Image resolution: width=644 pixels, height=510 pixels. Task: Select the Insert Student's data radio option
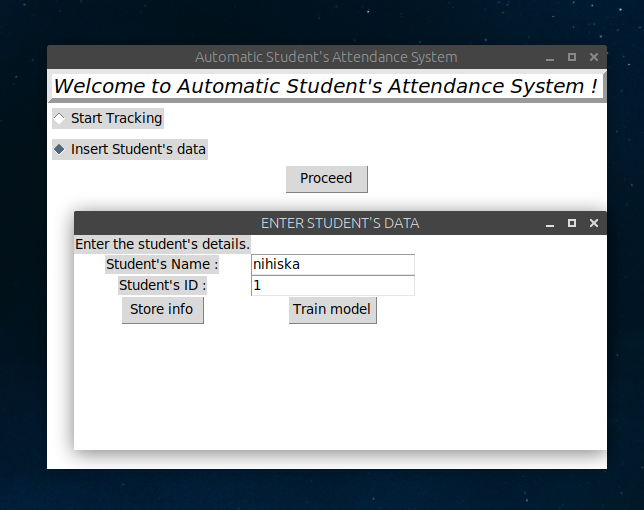point(130,149)
